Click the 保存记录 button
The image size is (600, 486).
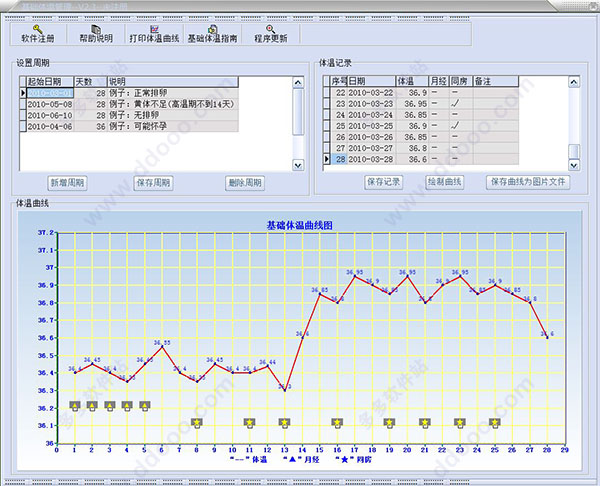coord(383,182)
